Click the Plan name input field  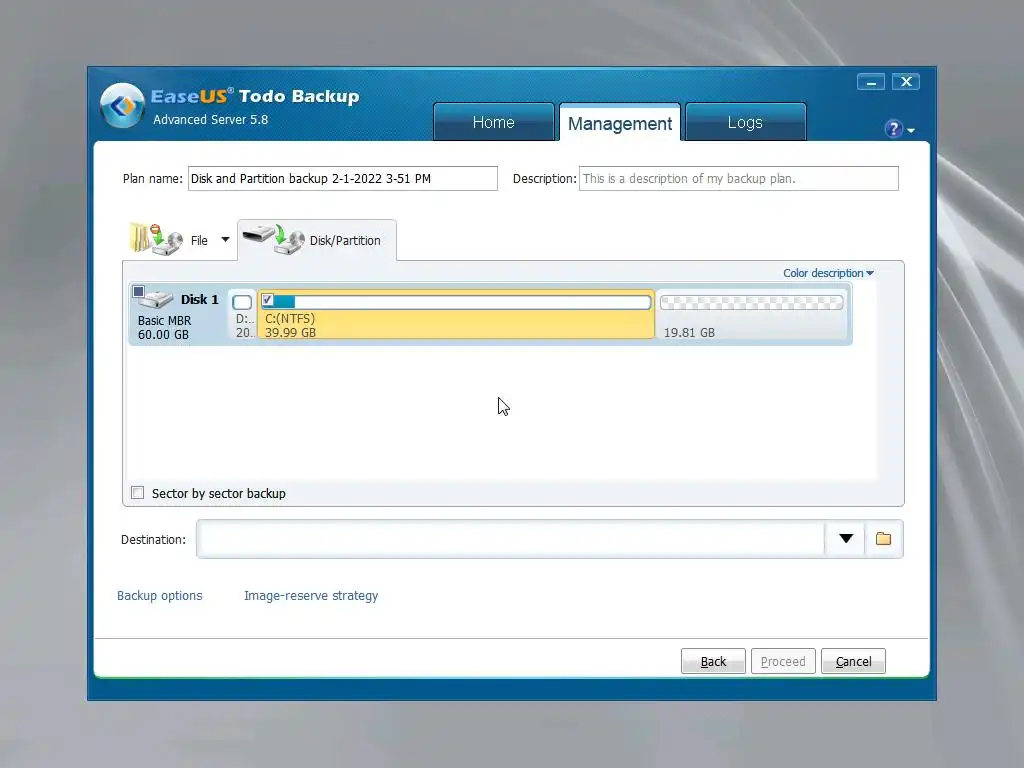click(x=343, y=178)
